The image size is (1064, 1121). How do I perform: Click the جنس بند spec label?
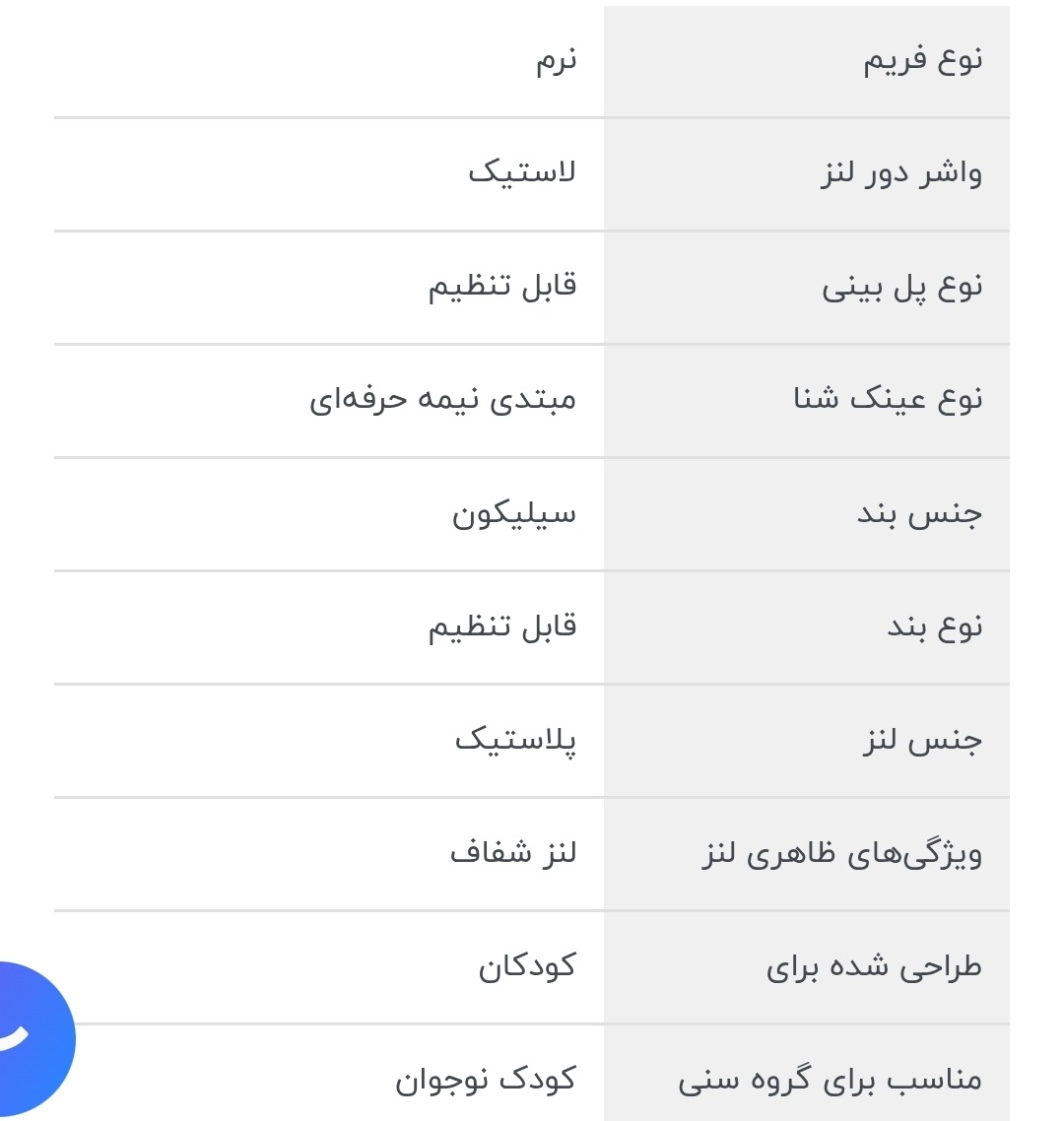tap(919, 514)
